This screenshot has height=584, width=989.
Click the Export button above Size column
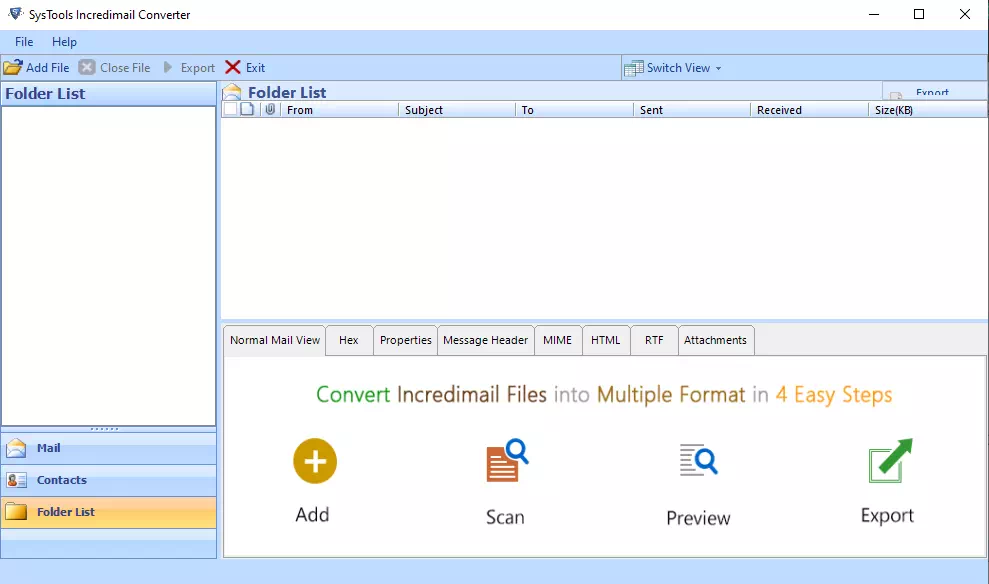click(934, 92)
